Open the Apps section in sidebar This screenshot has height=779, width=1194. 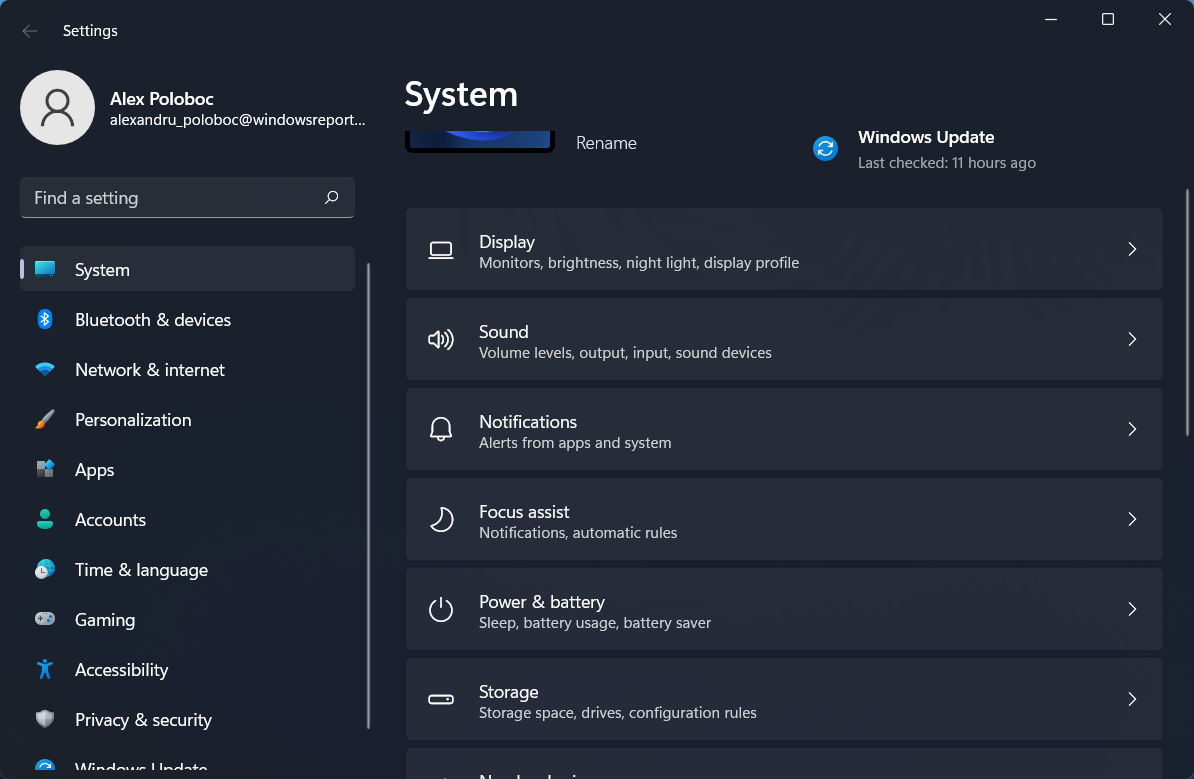[x=95, y=470]
